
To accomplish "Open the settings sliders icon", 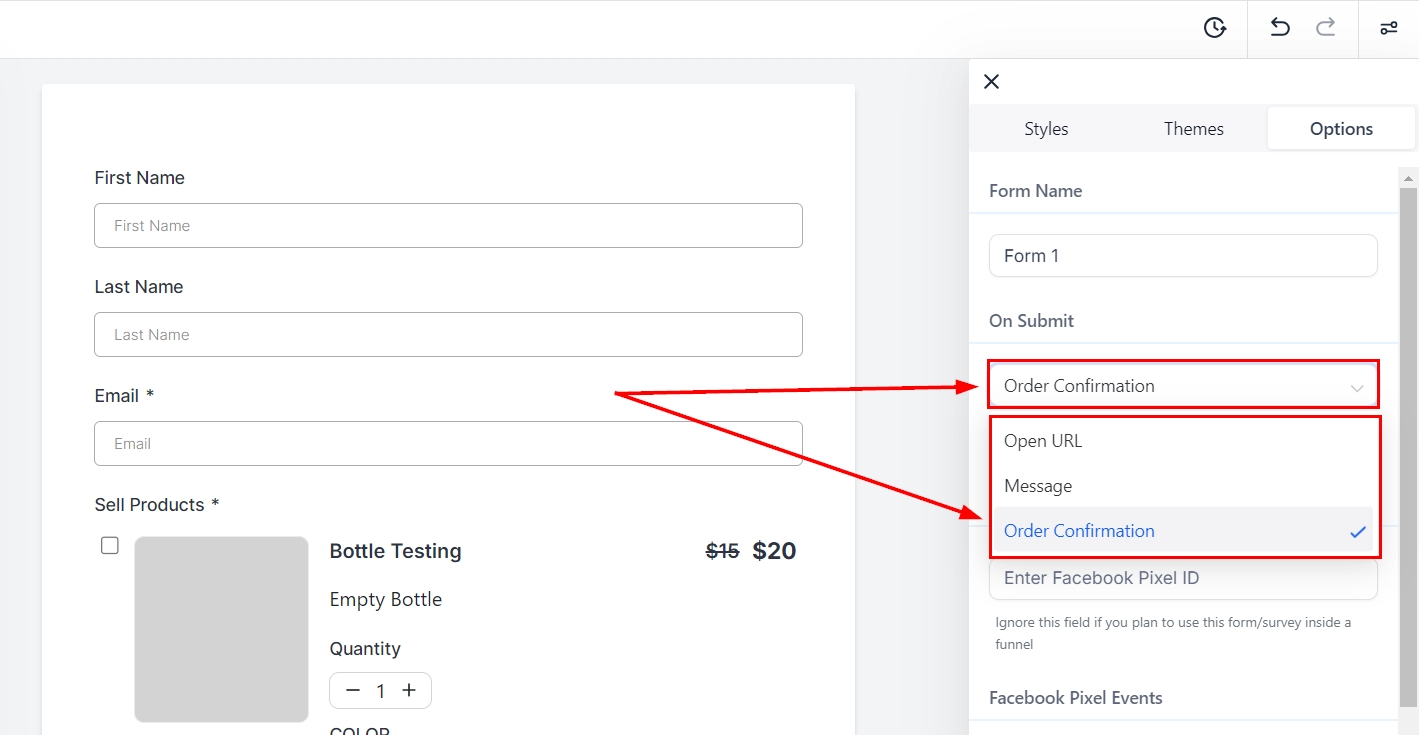I will pyautogui.click(x=1389, y=28).
